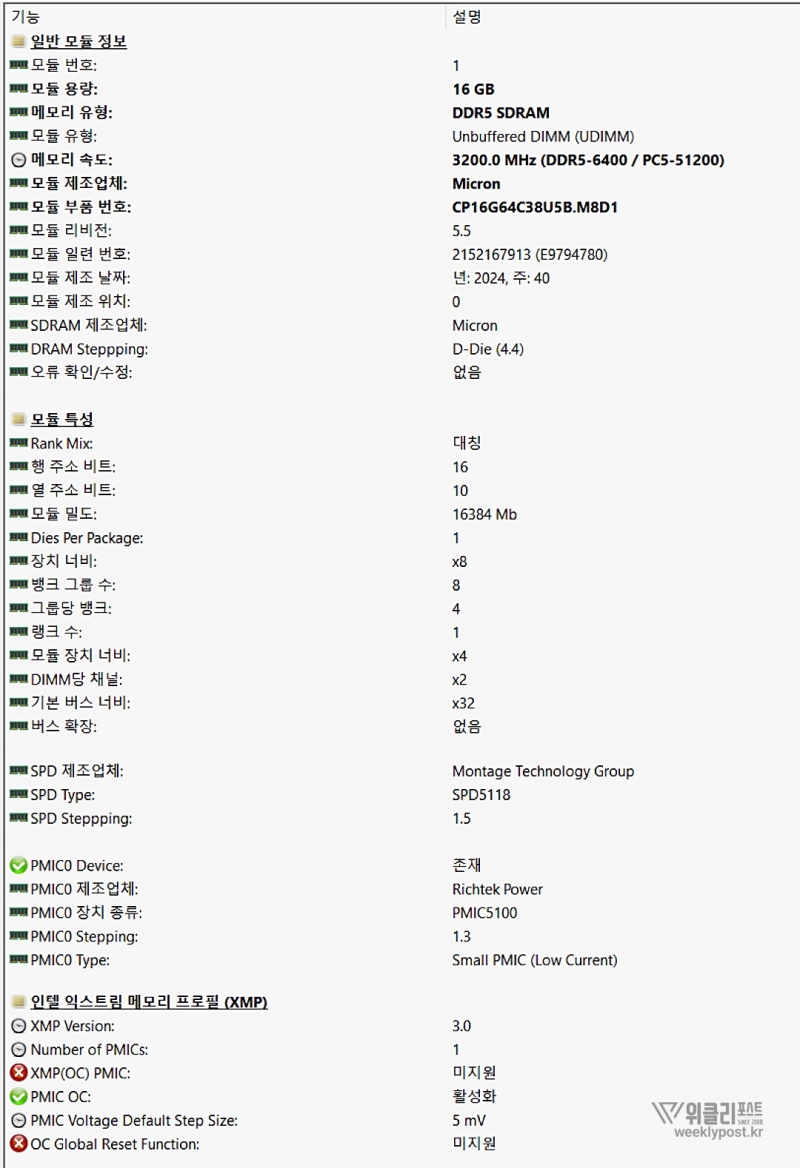Select the PMIC0 Type row
The height and width of the screenshot is (1168, 800).
pos(70,960)
